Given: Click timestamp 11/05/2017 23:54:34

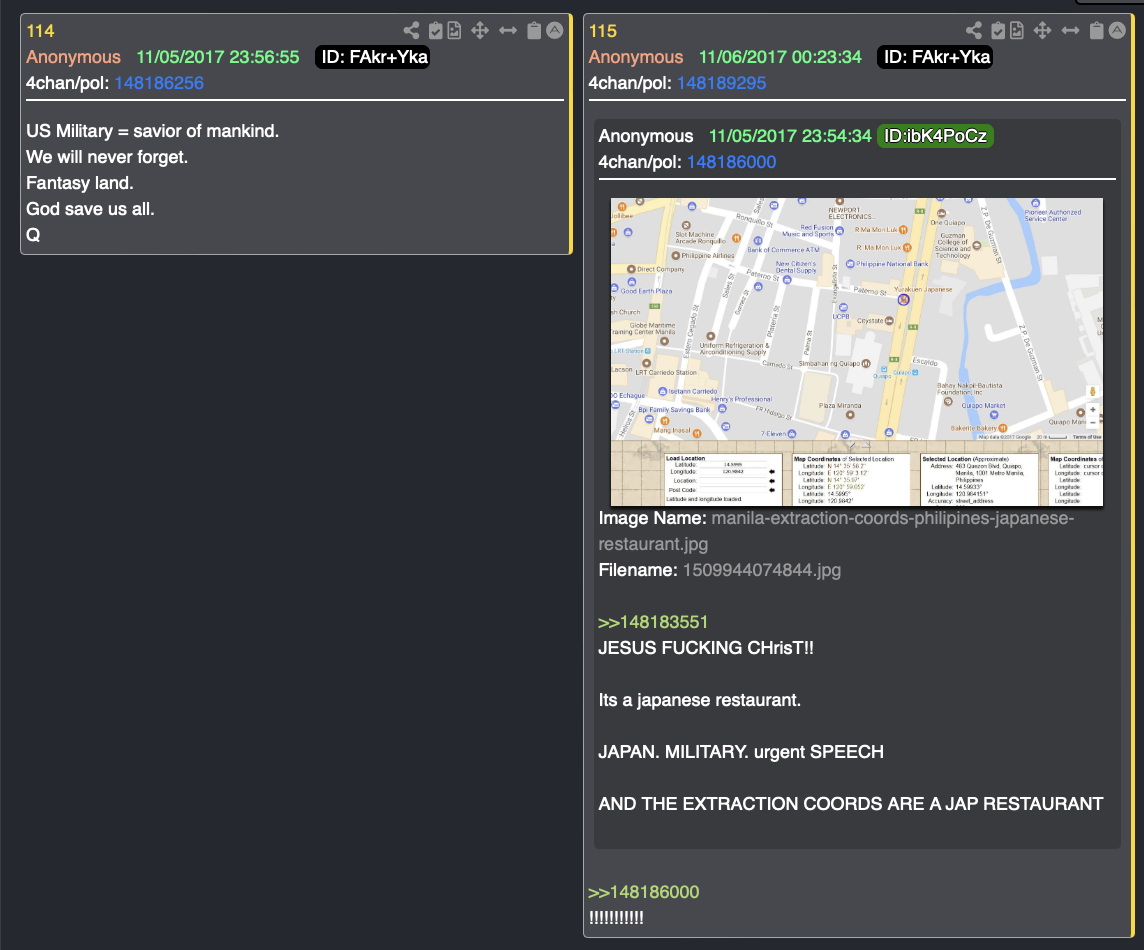Looking at the screenshot, I should [790, 136].
